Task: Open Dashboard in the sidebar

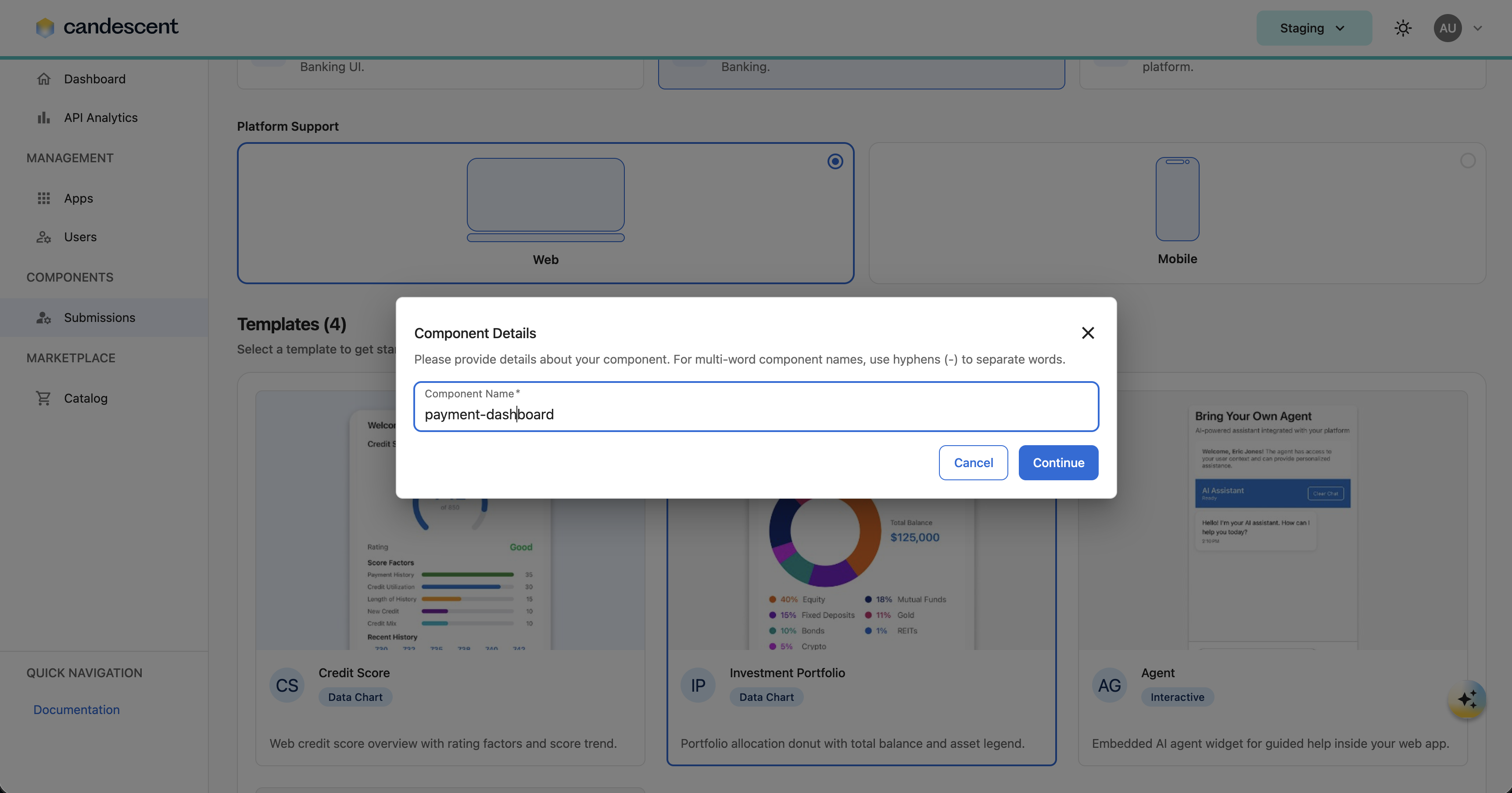Action: pyautogui.click(x=104, y=79)
